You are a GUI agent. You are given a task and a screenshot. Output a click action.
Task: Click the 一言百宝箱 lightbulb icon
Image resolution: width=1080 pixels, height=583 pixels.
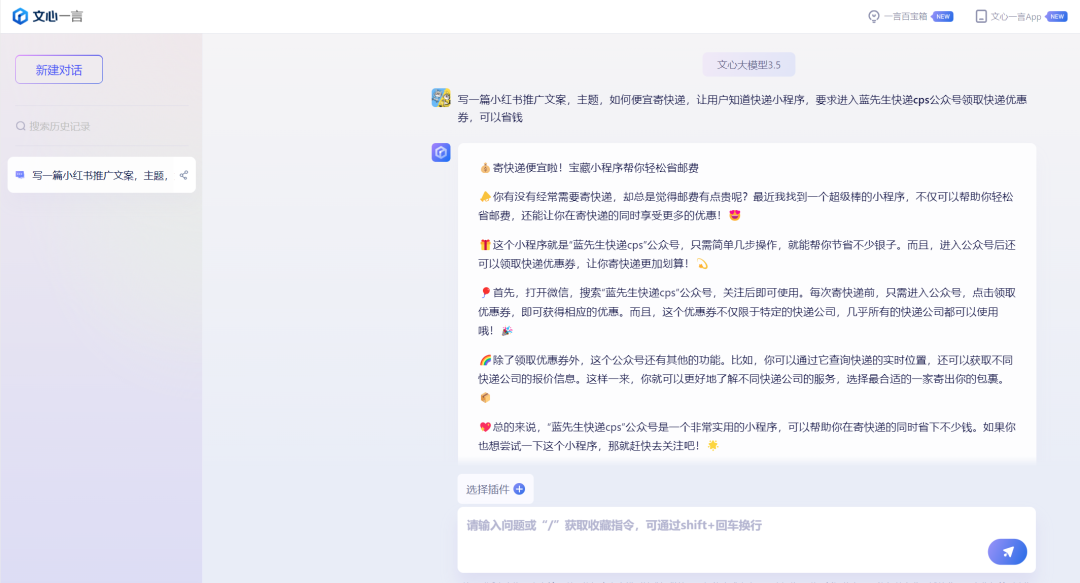pyautogui.click(x=873, y=17)
